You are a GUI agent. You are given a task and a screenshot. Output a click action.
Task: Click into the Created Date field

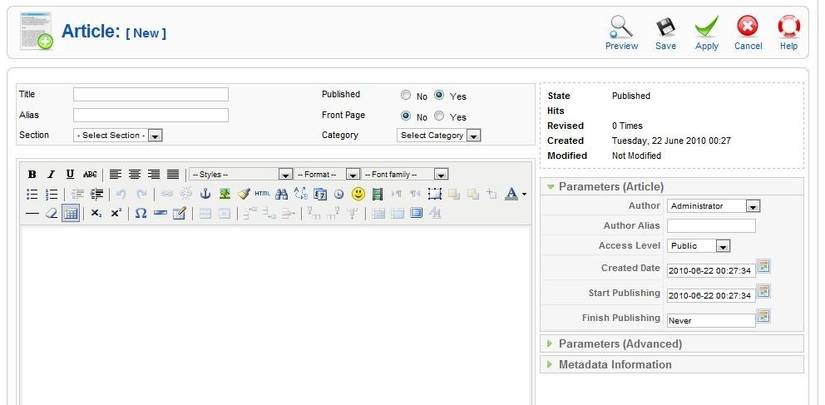pos(711,270)
